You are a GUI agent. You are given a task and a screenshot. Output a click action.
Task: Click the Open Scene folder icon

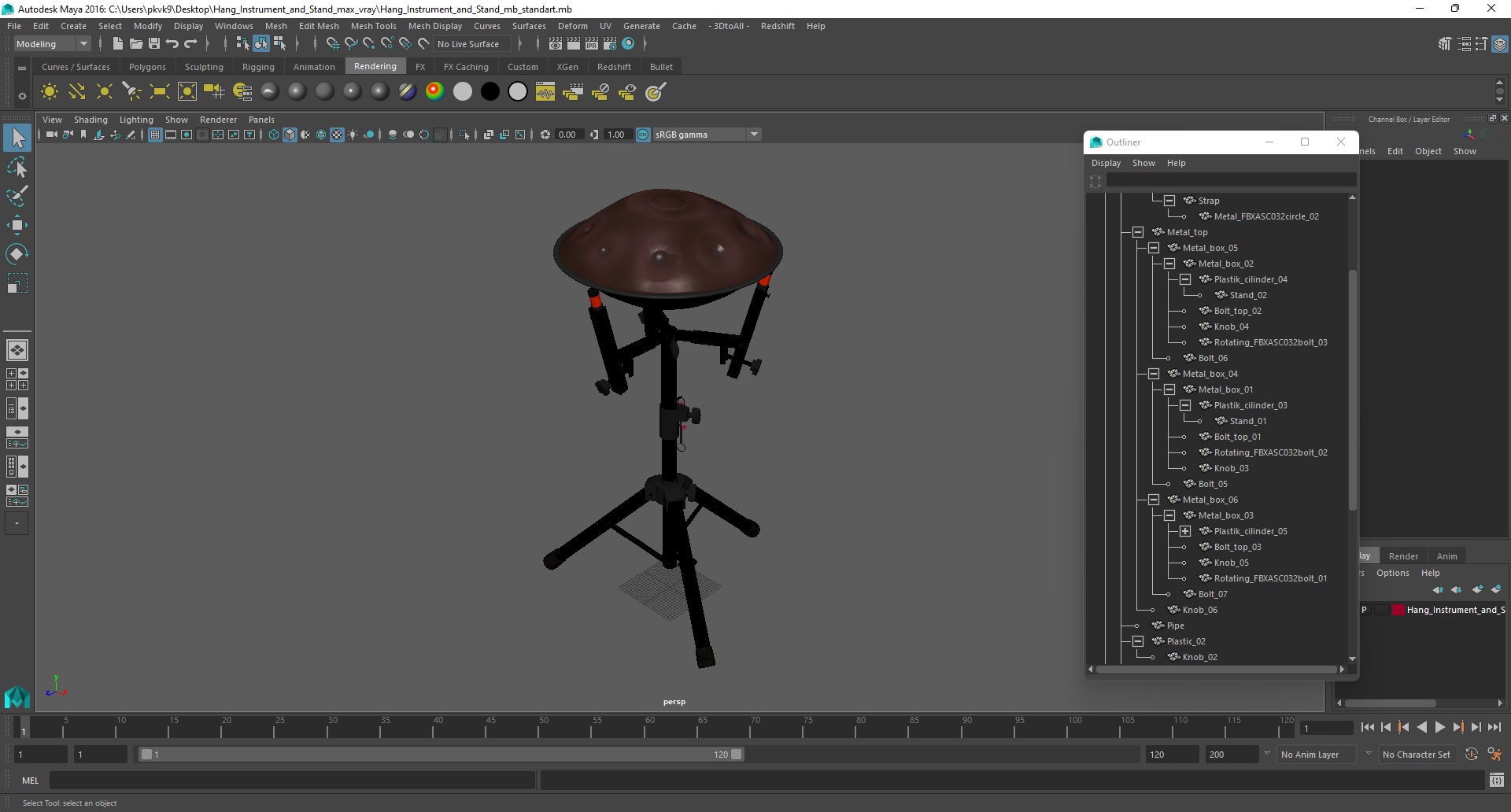135,44
